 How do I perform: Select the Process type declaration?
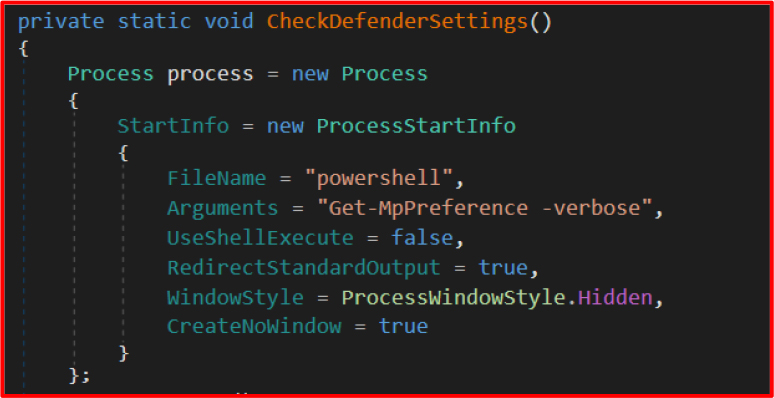coord(111,74)
